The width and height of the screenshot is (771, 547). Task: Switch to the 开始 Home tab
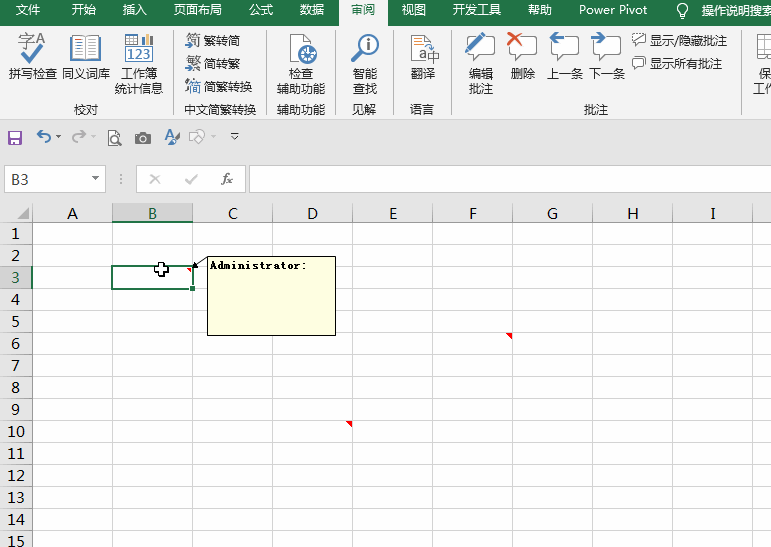(84, 10)
